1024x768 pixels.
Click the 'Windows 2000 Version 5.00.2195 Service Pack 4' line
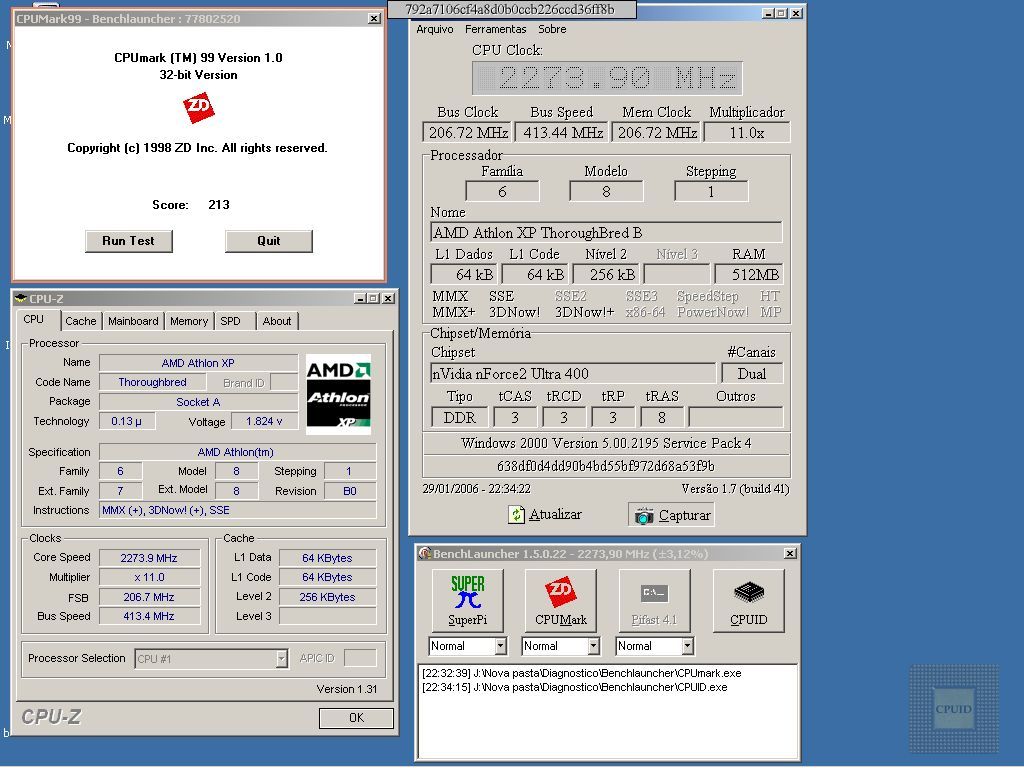pyautogui.click(x=606, y=443)
